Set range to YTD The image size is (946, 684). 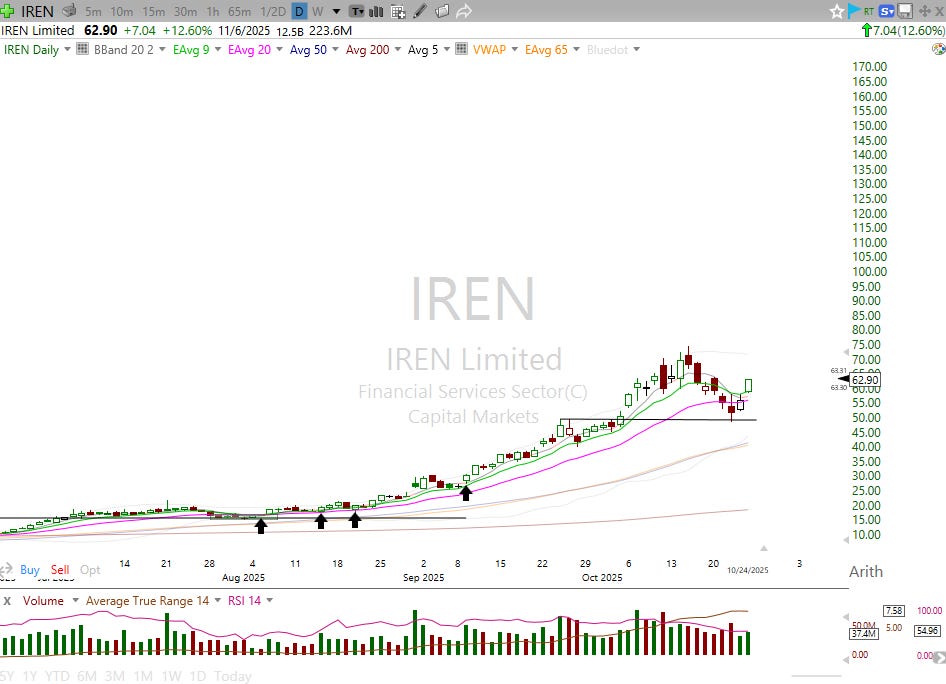click(x=57, y=676)
